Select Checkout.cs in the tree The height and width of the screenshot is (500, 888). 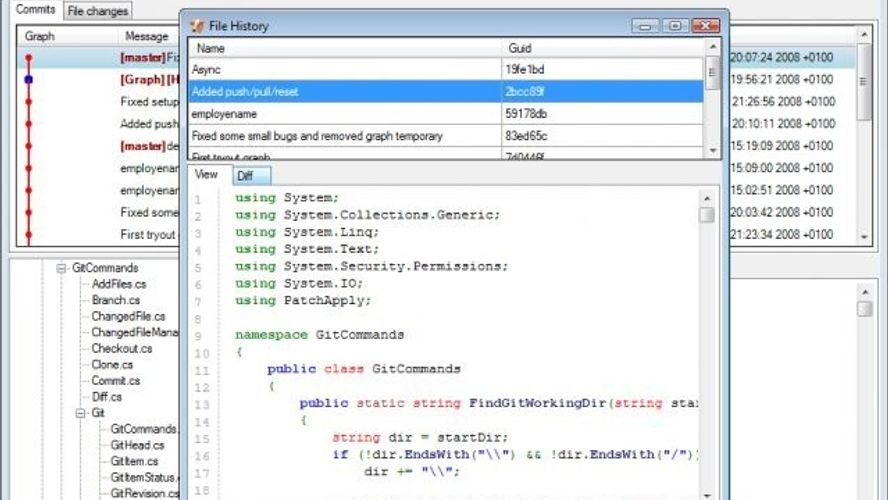click(x=122, y=349)
